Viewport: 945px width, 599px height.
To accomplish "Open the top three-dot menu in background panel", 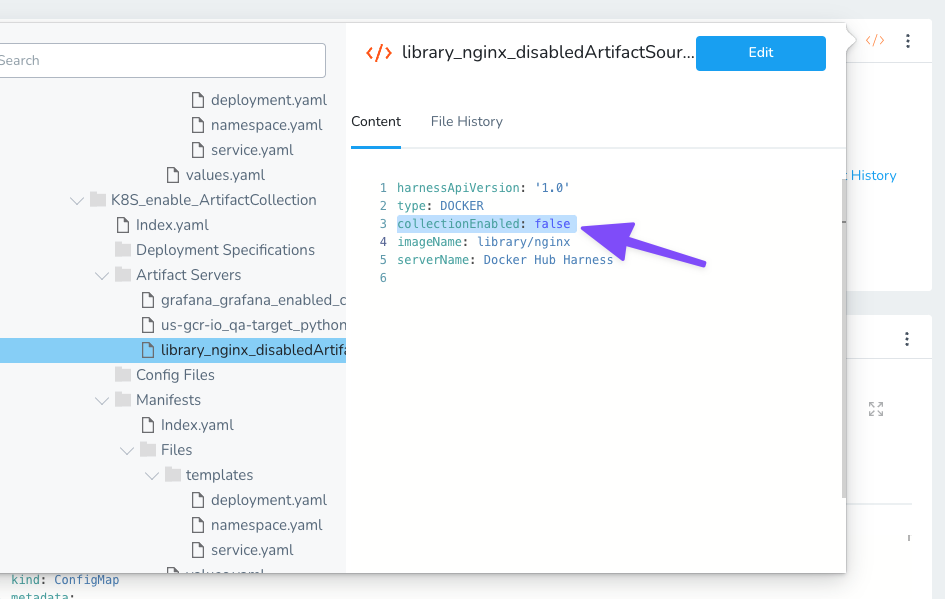I will [908, 41].
